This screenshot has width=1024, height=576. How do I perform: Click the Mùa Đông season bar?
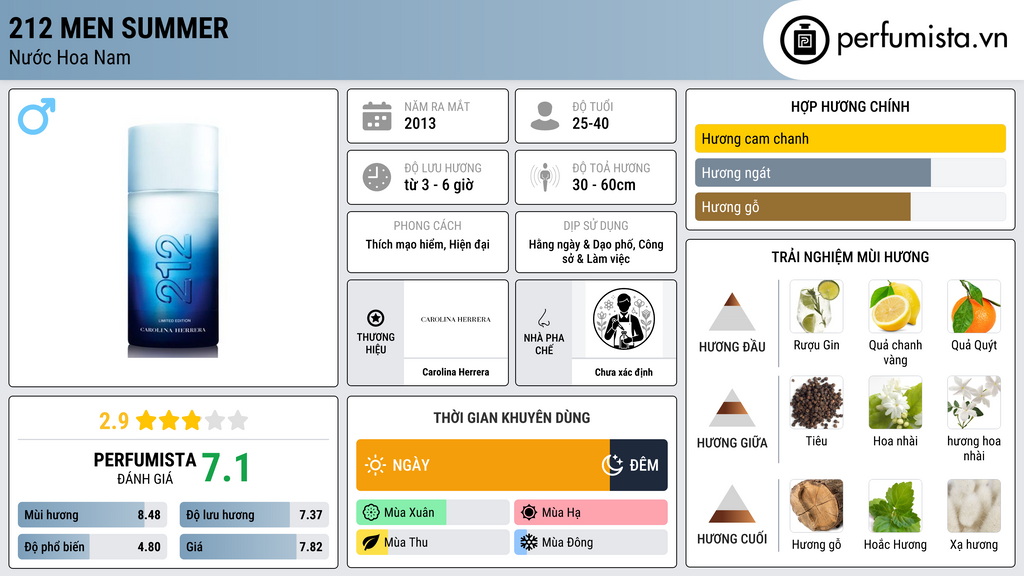[x=591, y=542]
